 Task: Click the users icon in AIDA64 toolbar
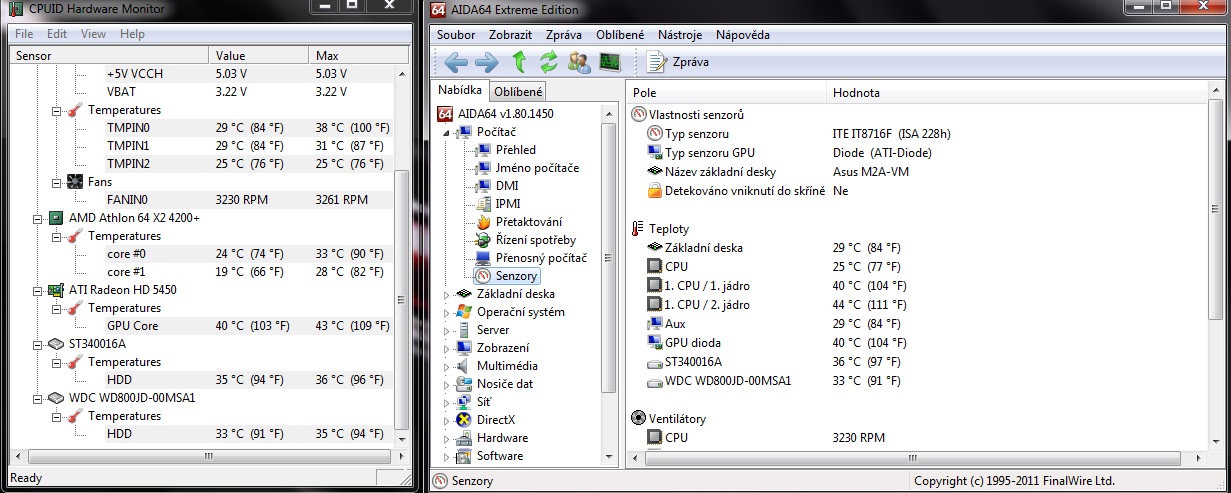[x=578, y=62]
